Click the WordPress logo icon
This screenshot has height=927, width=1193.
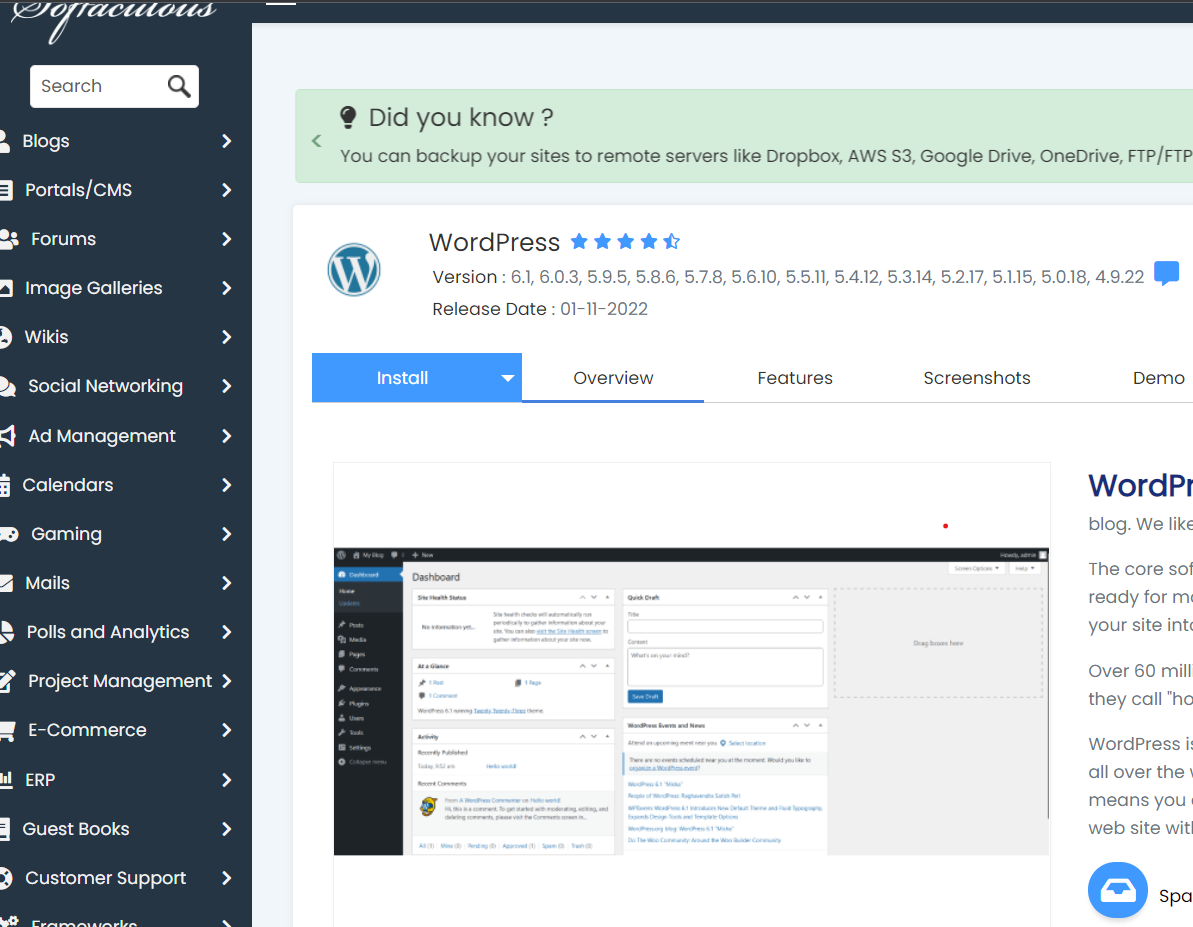coord(354,269)
